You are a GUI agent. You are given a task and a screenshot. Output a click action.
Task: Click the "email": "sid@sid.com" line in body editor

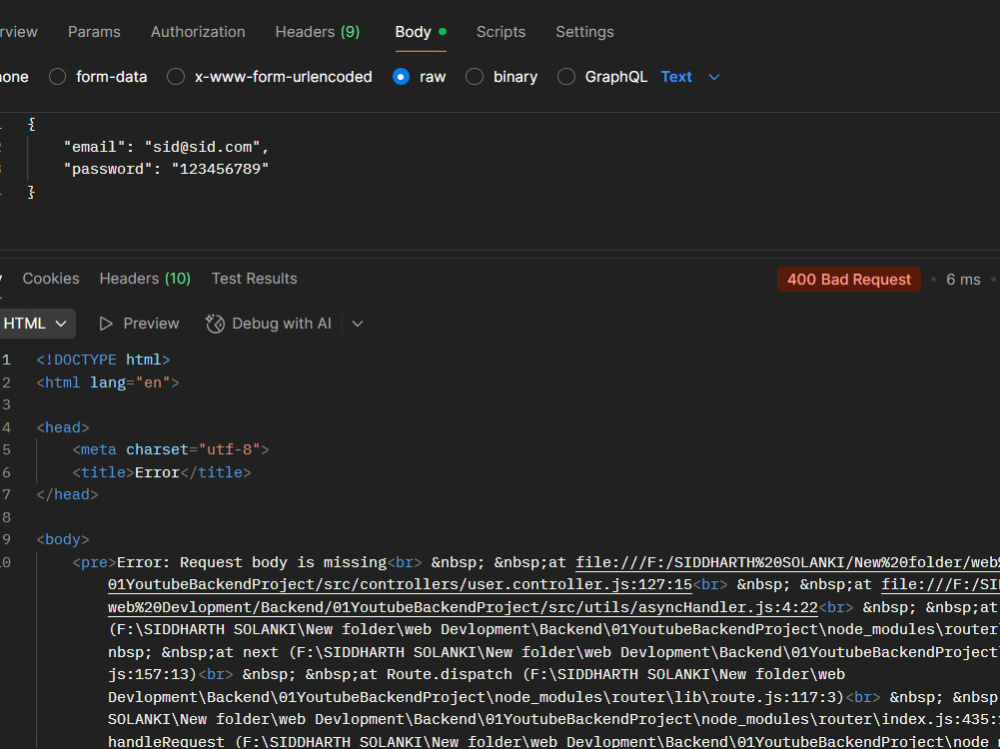coord(166,147)
